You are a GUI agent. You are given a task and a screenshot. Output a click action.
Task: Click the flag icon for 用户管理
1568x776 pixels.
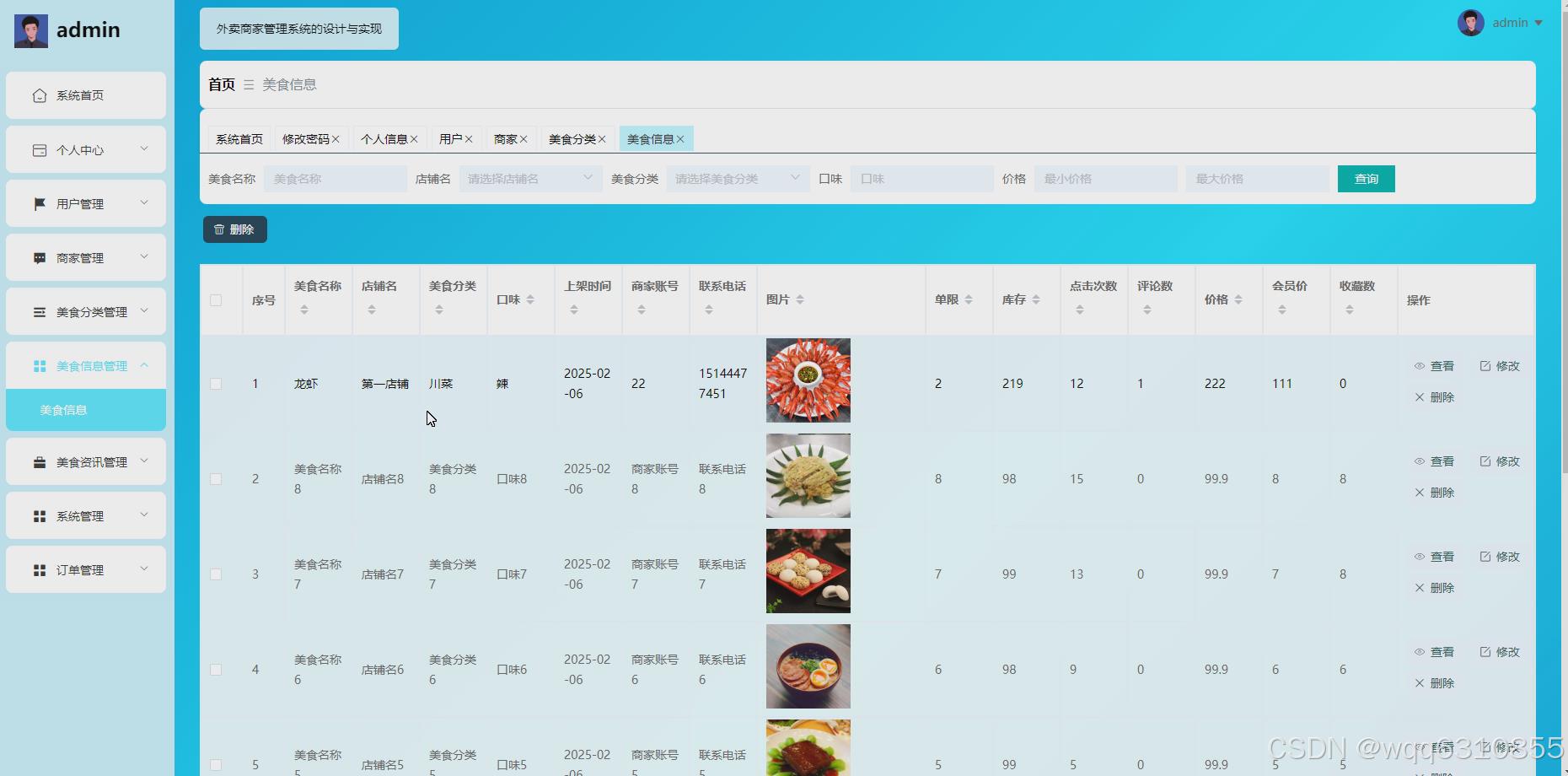[39, 203]
